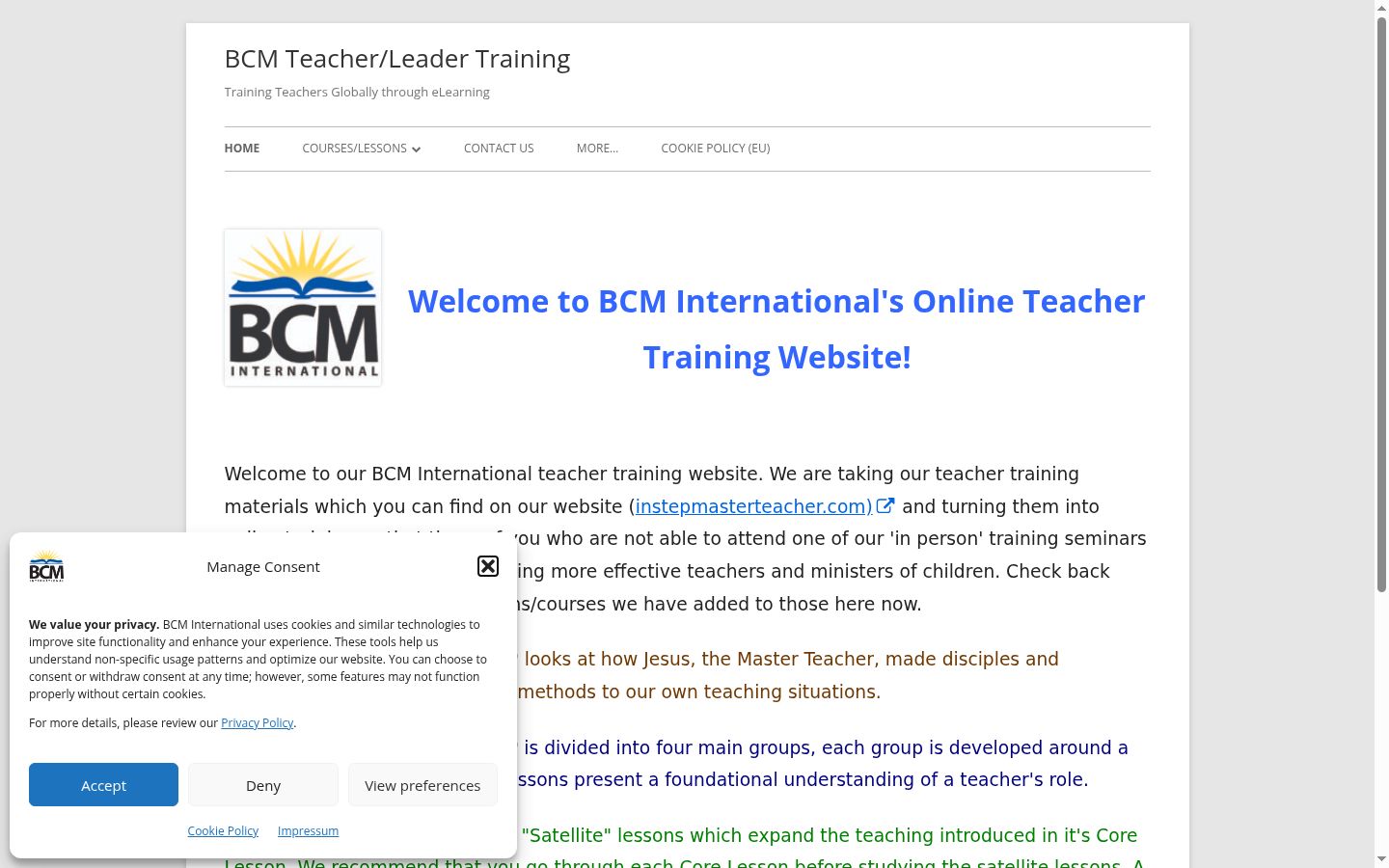Open the More... menu item

point(597,149)
